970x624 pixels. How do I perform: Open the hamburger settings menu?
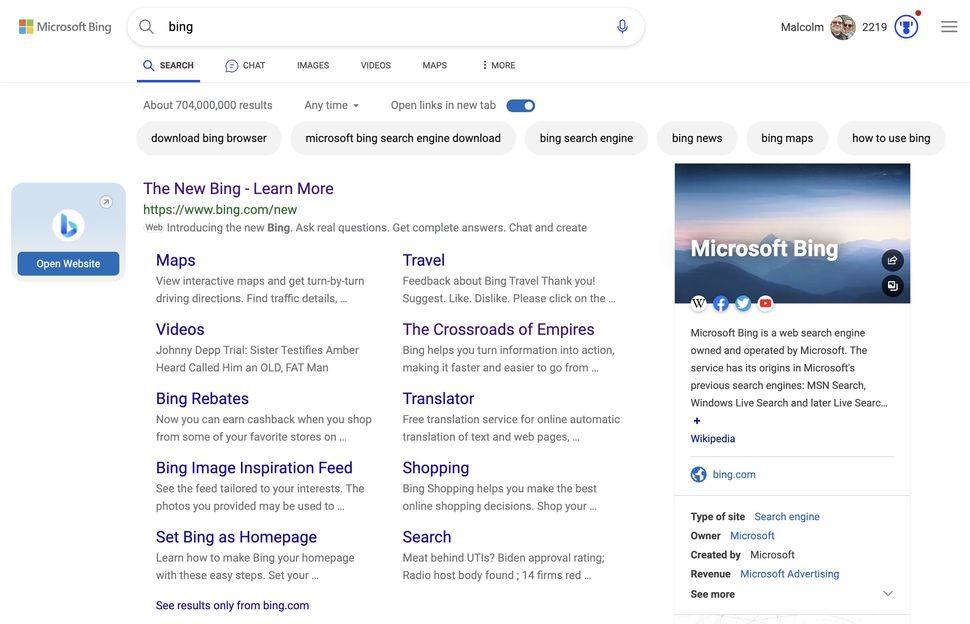(949, 27)
